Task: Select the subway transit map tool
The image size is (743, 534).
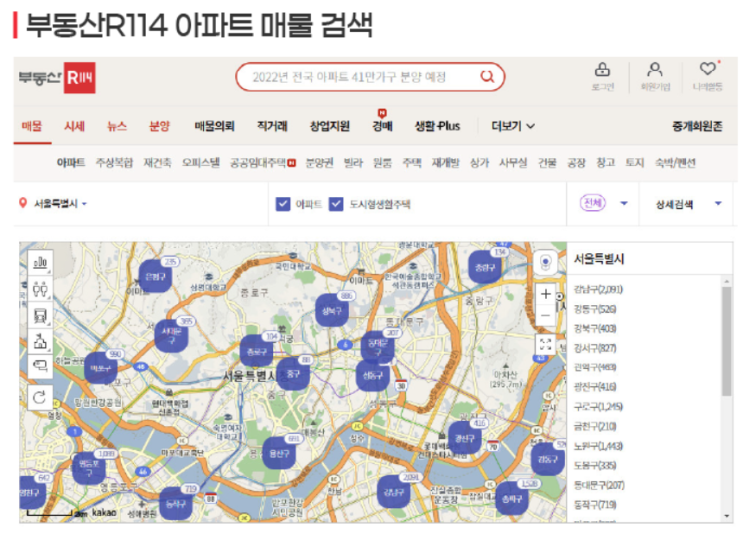Action: pyautogui.click(x=40, y=315)
